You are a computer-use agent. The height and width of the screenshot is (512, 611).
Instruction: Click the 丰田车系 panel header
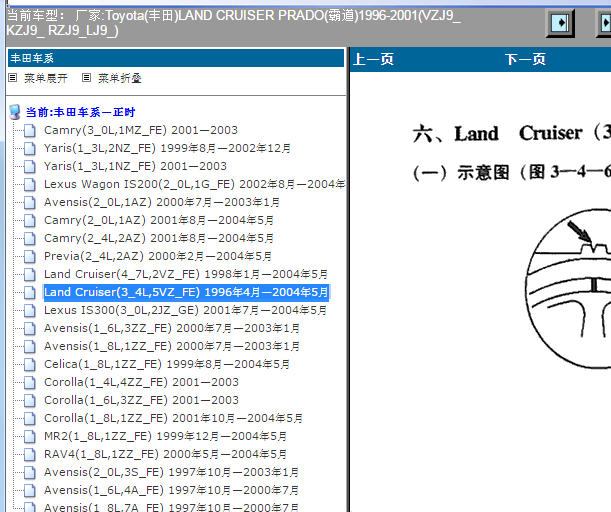coord(176,58)
